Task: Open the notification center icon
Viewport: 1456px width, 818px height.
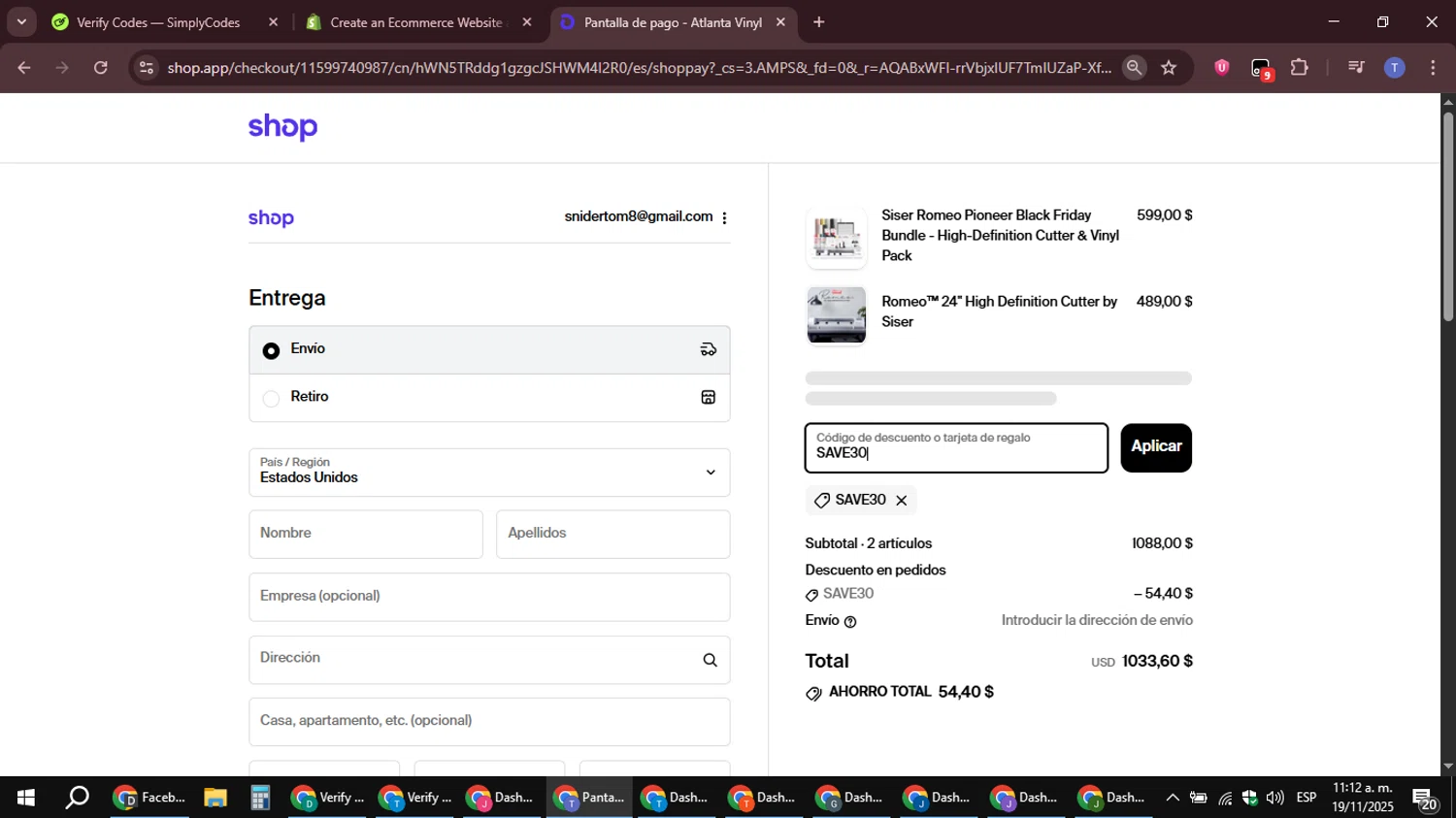Action: [x=1425, y=799]
